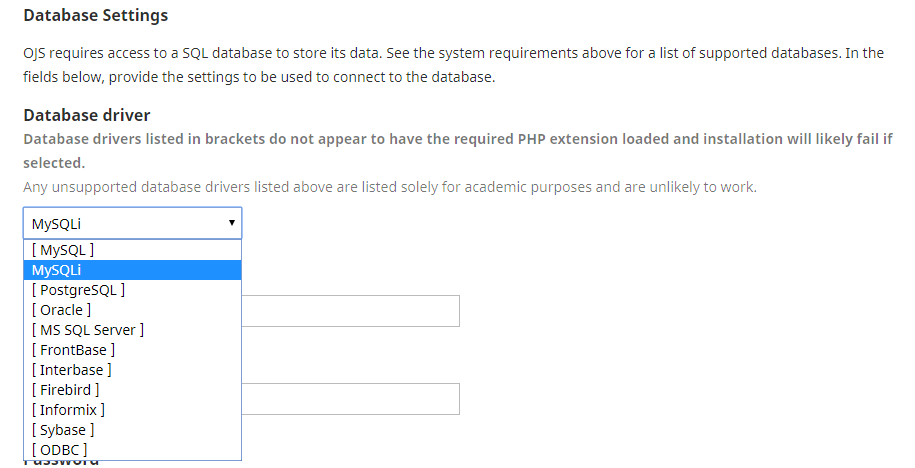Pick the [ Sybase ] driver option

click(63, 430)
